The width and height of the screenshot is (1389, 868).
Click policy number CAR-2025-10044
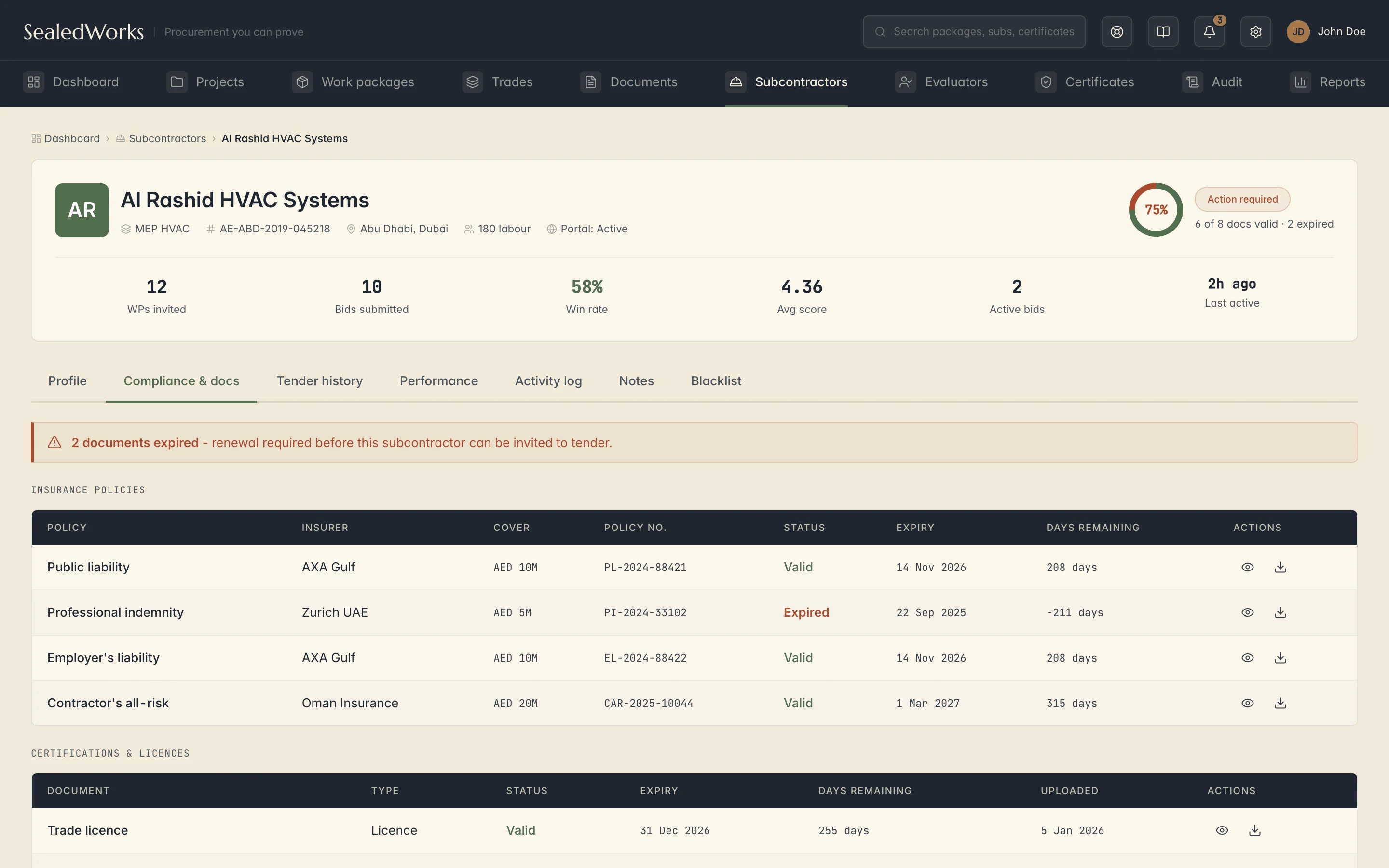click(x=648, y=703)
